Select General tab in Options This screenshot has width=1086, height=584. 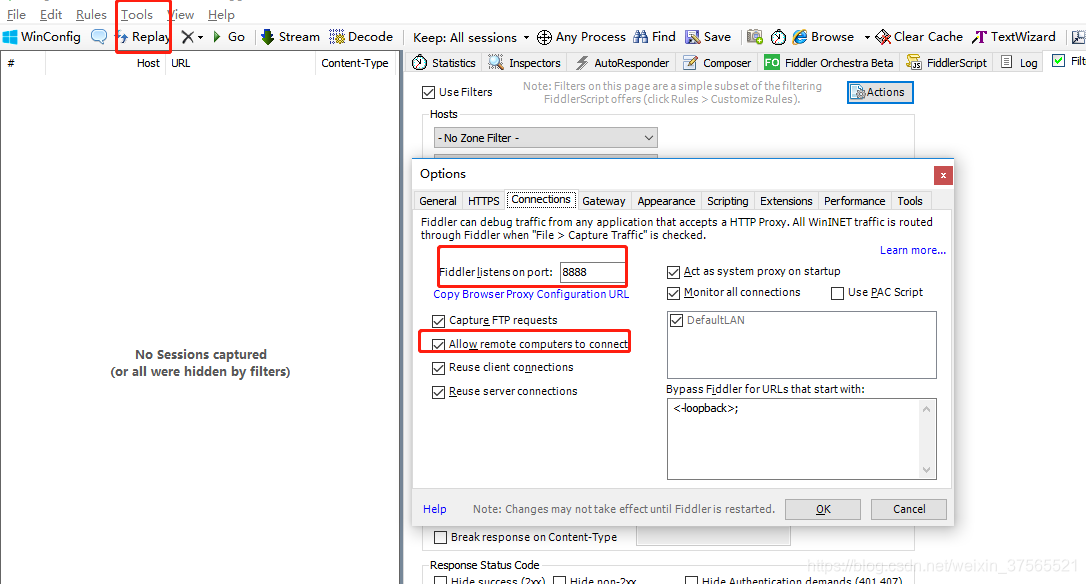[438, 201]
